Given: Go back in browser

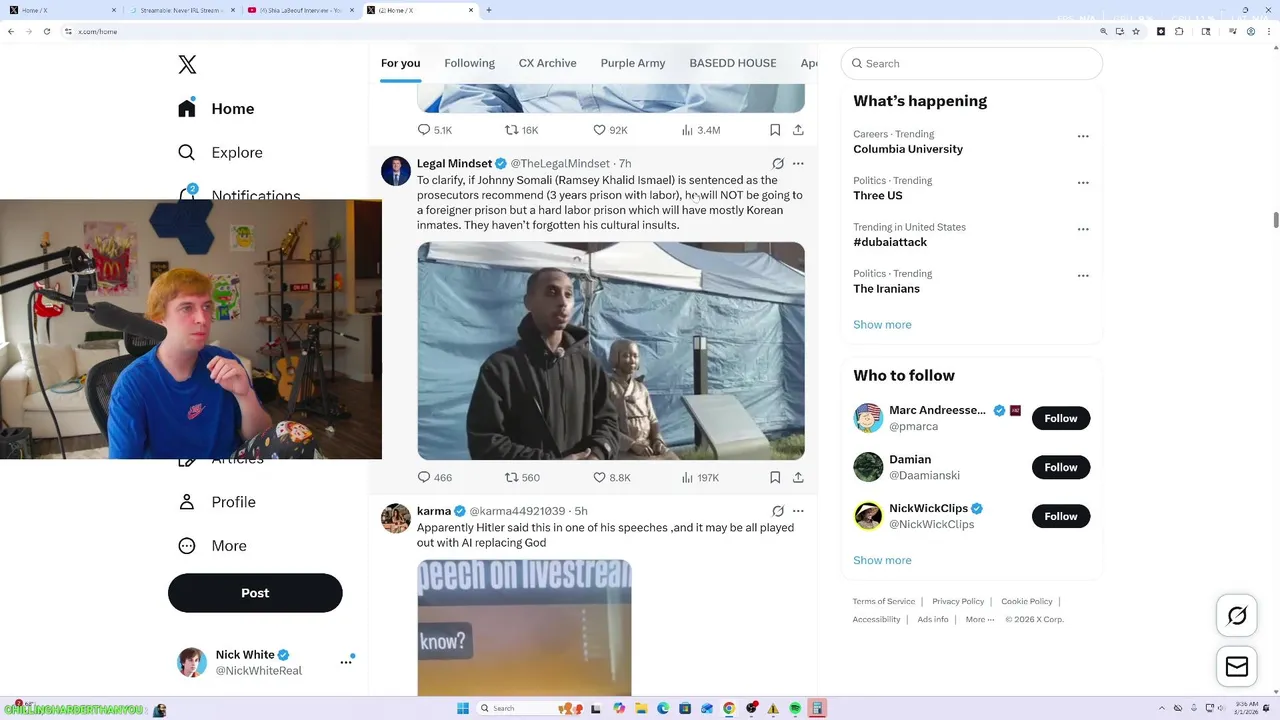Looking at the screenshot, I should click(11, 31).
